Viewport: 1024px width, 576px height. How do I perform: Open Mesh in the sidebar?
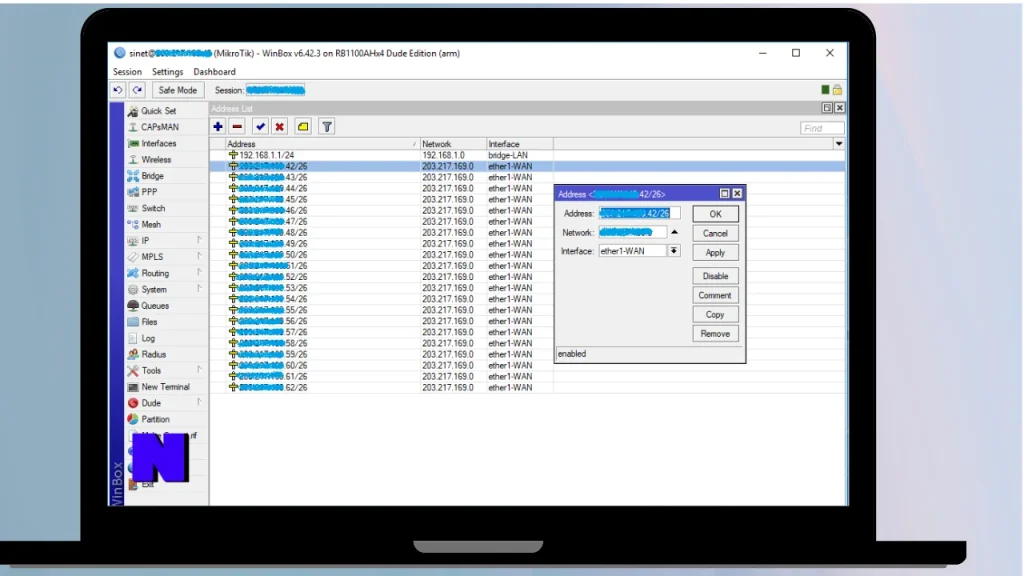(151, 225)
